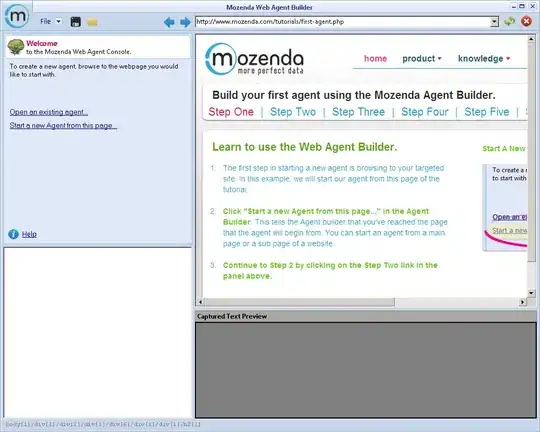This screenshot has height=432, width=540.
Task: Click the "Continue to Step 2" instruction text
Action: coord(330,270)
